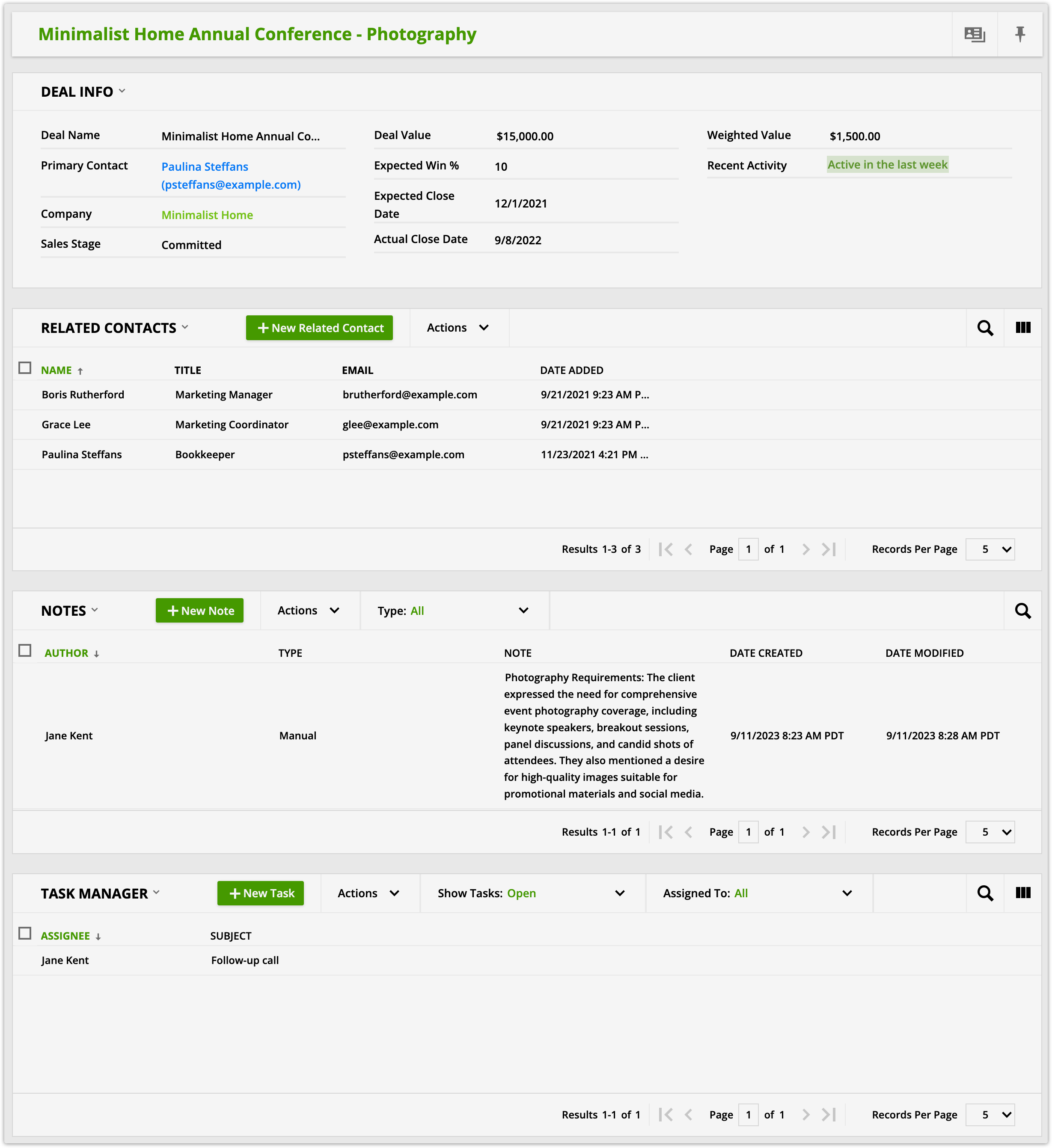Click New Related Contact button

(x=319, y=328)
